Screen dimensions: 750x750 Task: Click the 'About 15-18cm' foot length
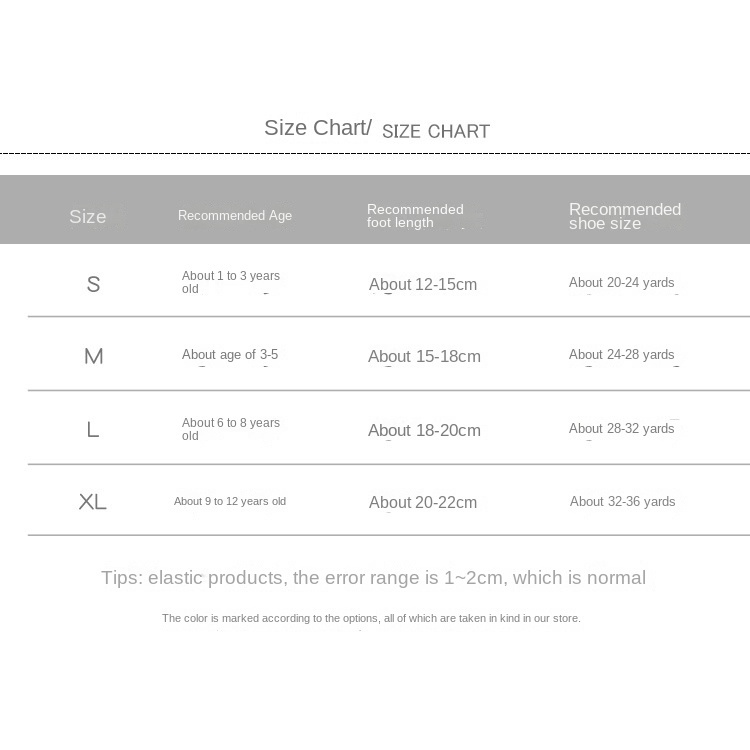[x=424, y=357]
